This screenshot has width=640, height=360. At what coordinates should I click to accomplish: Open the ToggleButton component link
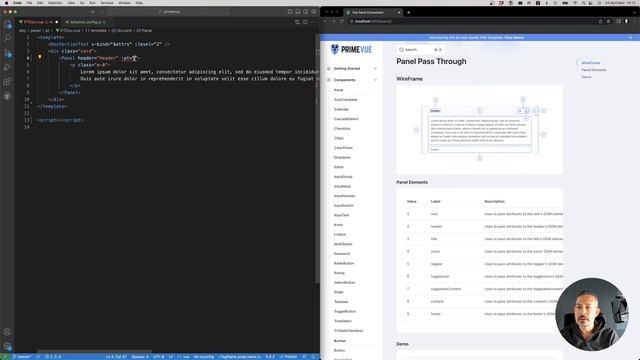click(x=345, y=311)
